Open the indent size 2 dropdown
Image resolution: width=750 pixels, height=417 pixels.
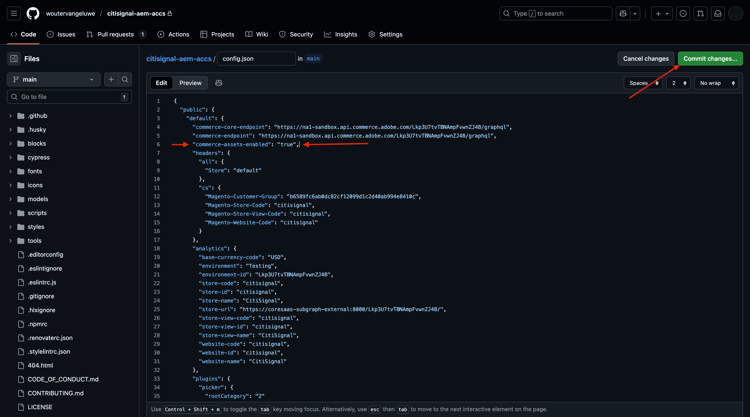pyautogui.click(x=678, y=83)
